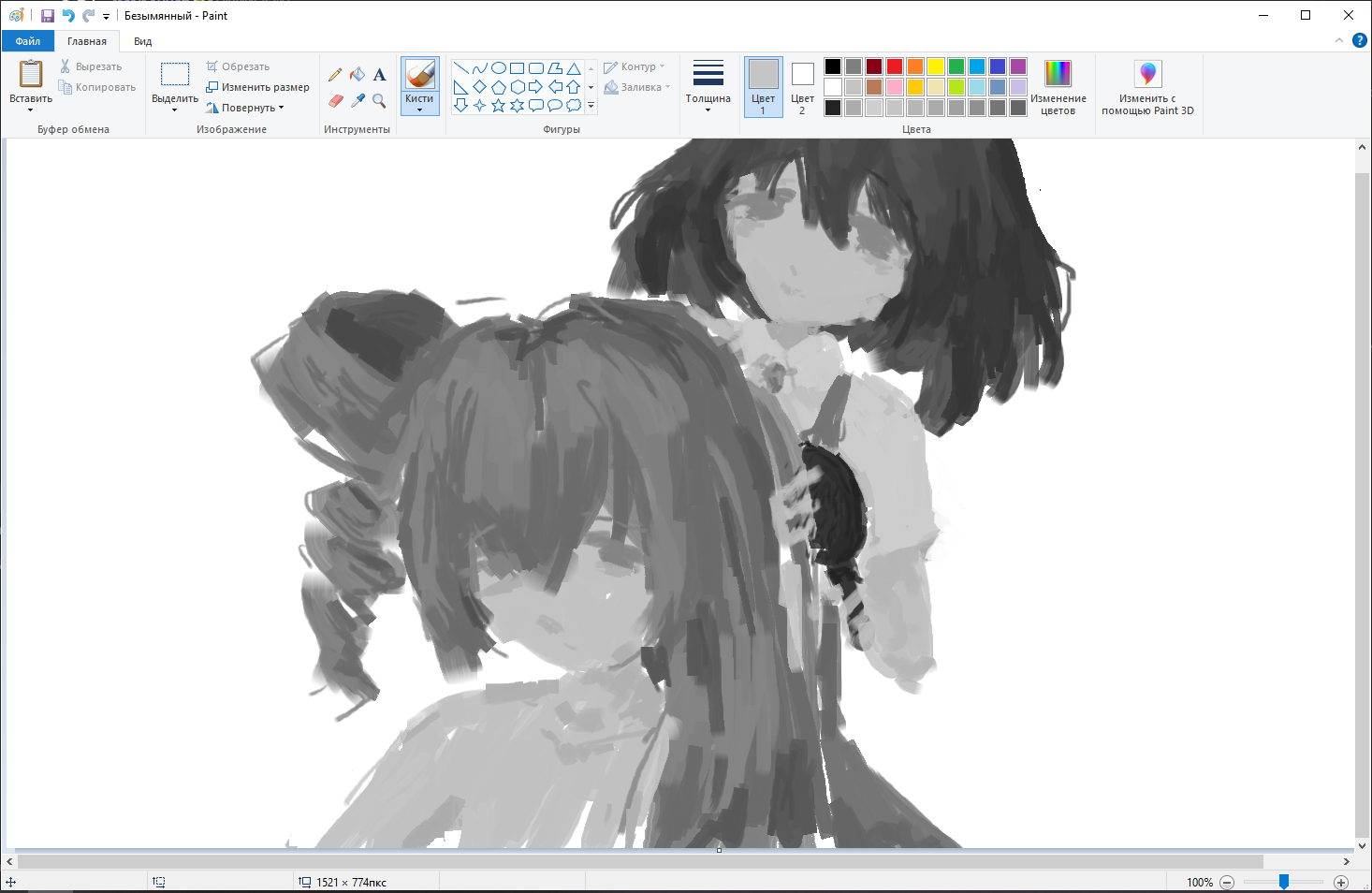Pick the red color swatch
This screenshot has height=893, width=1372.
pyautogui.click(x=895, y=66)
